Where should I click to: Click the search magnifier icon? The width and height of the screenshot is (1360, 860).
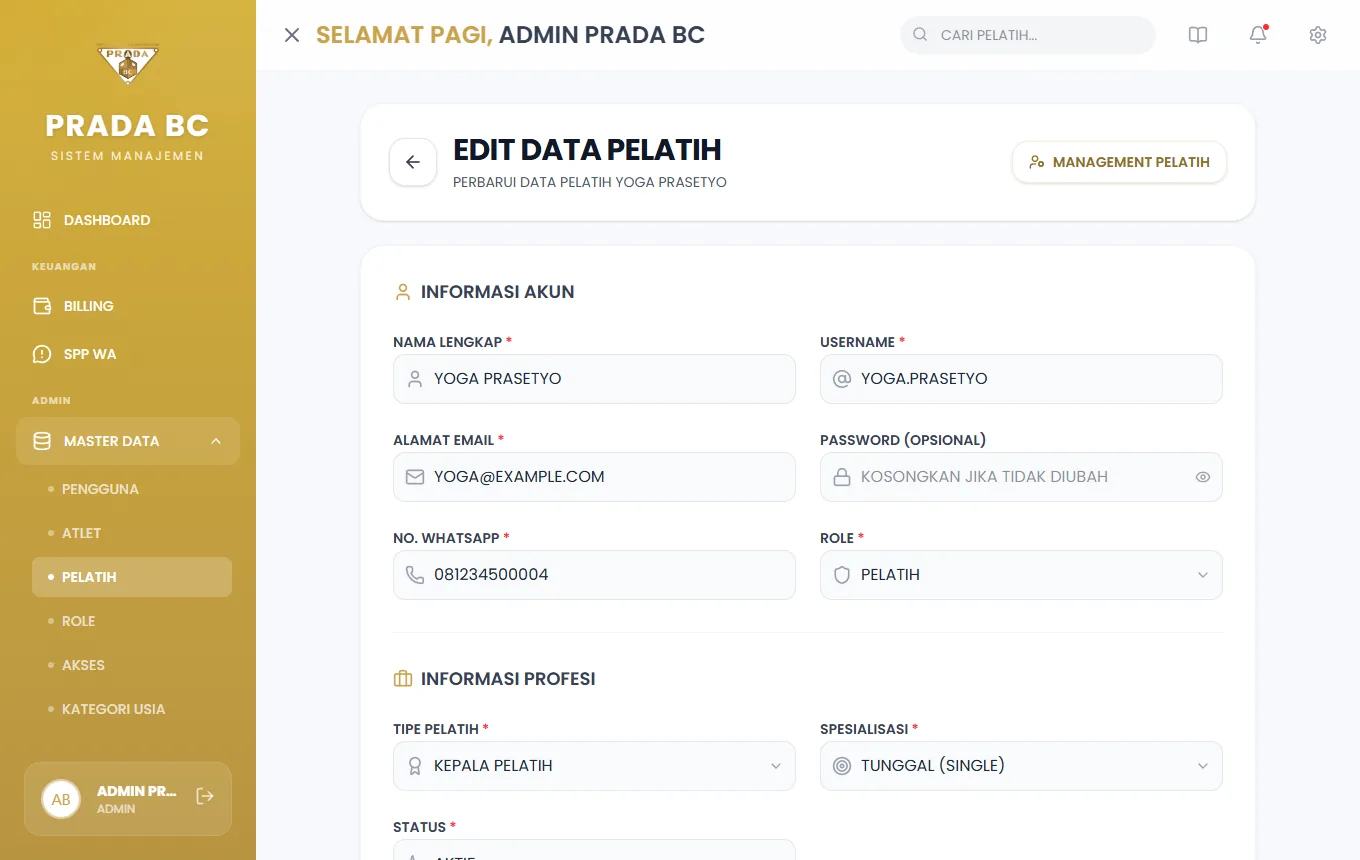pyautogui.click(x=920, y=35)
